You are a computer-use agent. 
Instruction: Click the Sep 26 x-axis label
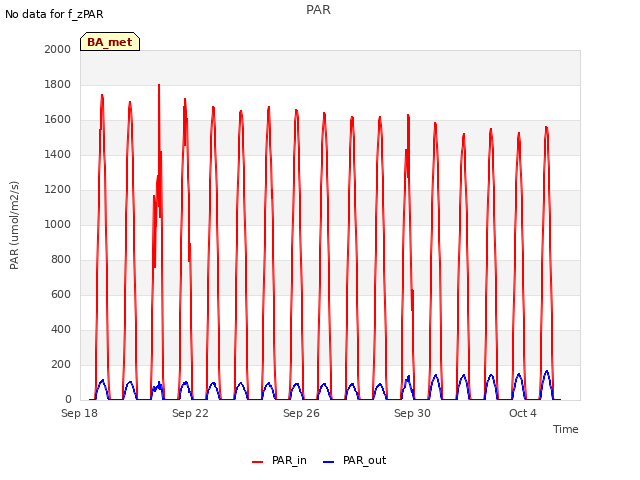(301, 413)
